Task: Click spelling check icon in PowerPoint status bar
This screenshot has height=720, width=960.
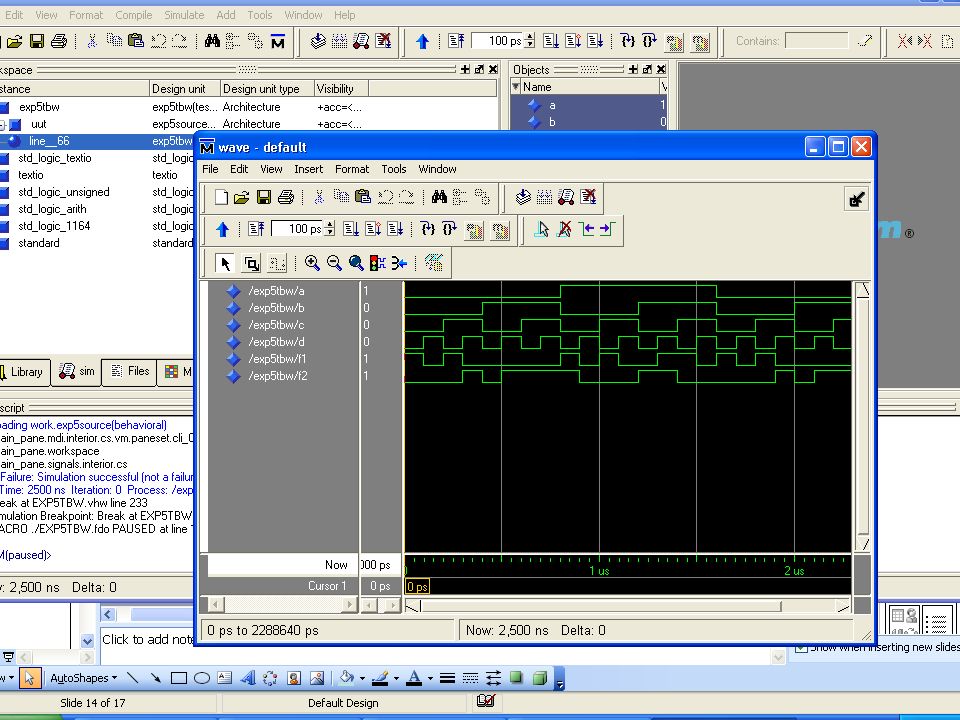Action: [486, 701]
